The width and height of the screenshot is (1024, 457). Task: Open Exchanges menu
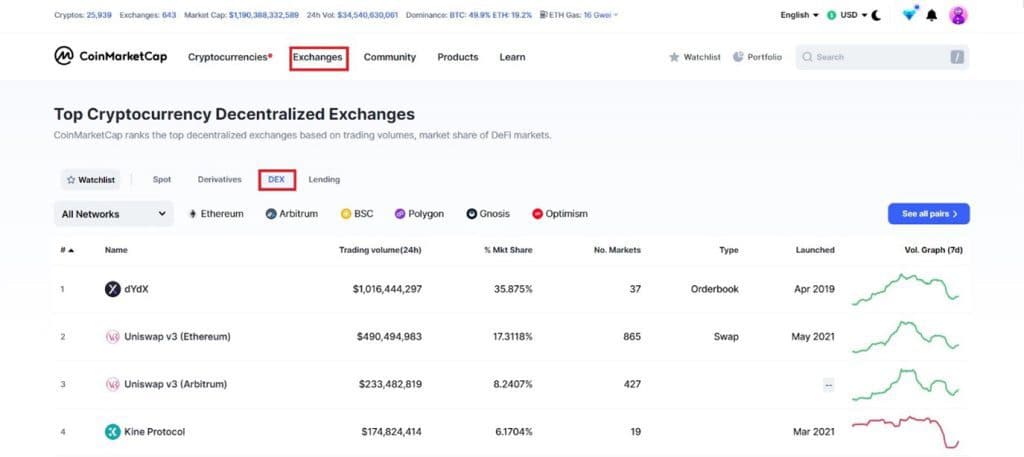(x=318, y=57)
